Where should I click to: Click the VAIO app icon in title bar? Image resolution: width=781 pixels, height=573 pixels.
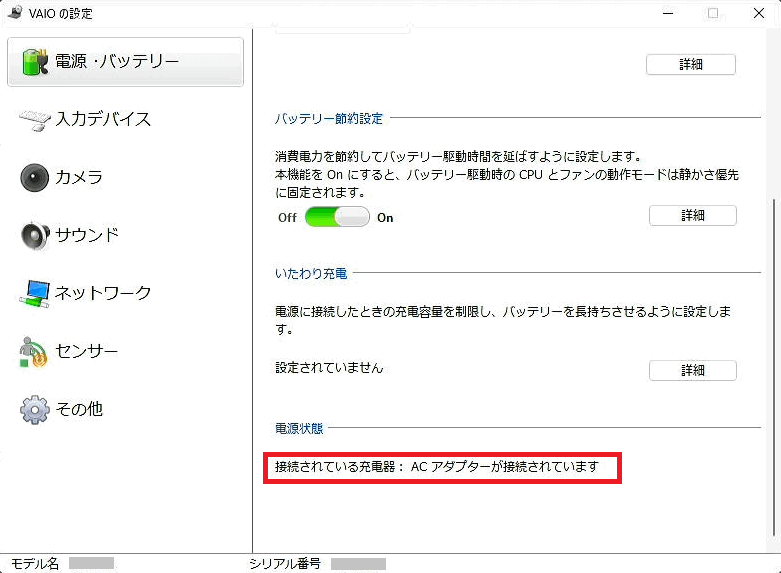(15, 12)
